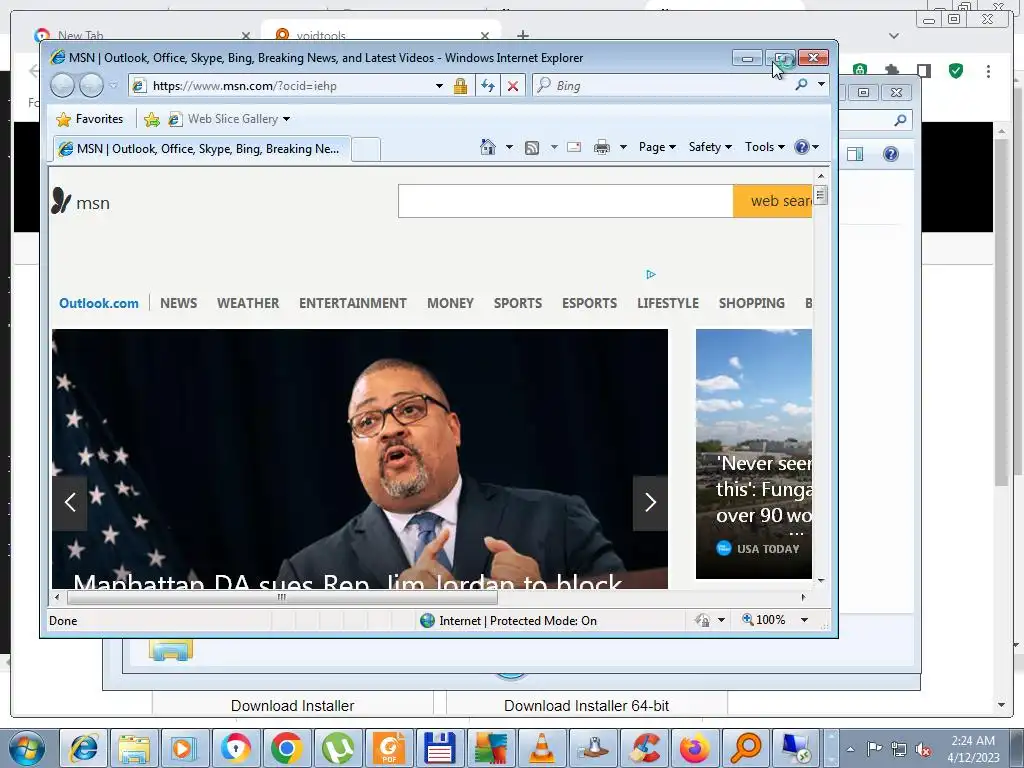The height and width of the screenshot is (768, 1024).
Task: Open uTorrent from the taskbar
Action: point(338,748)
